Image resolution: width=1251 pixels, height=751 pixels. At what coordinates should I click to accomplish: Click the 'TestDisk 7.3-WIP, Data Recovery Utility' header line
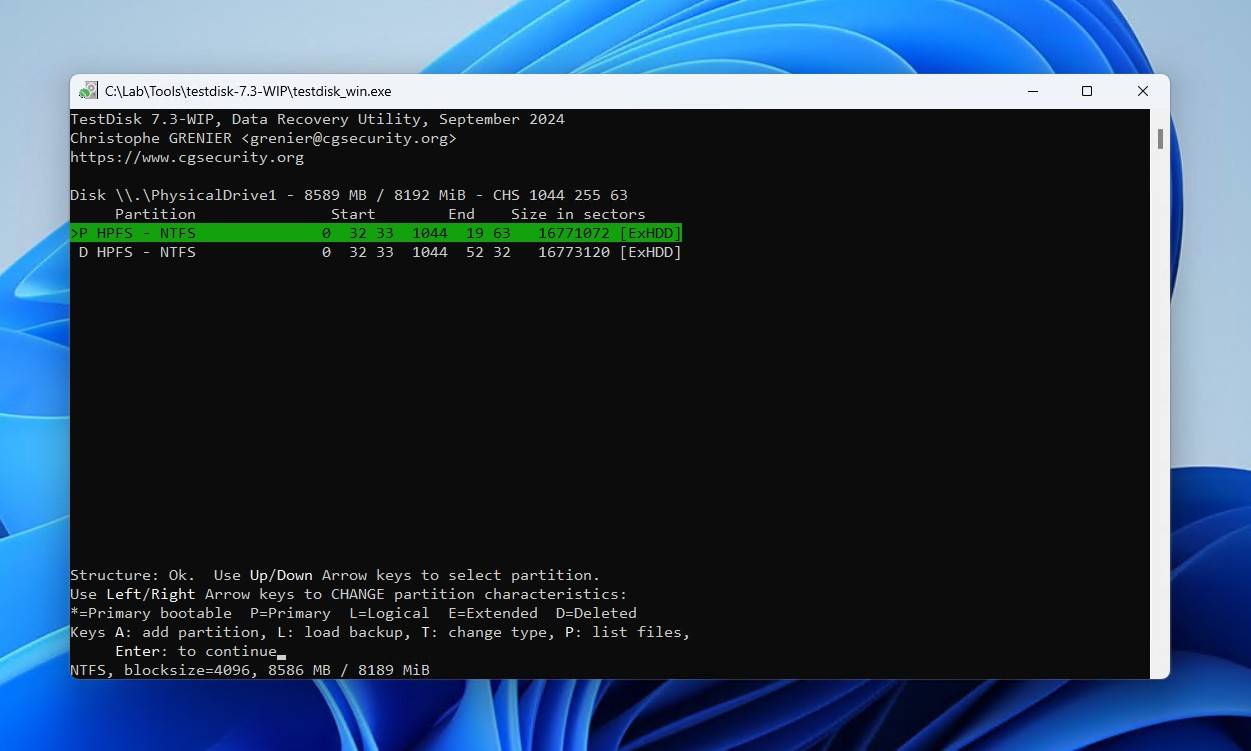[x=317, y=119]
